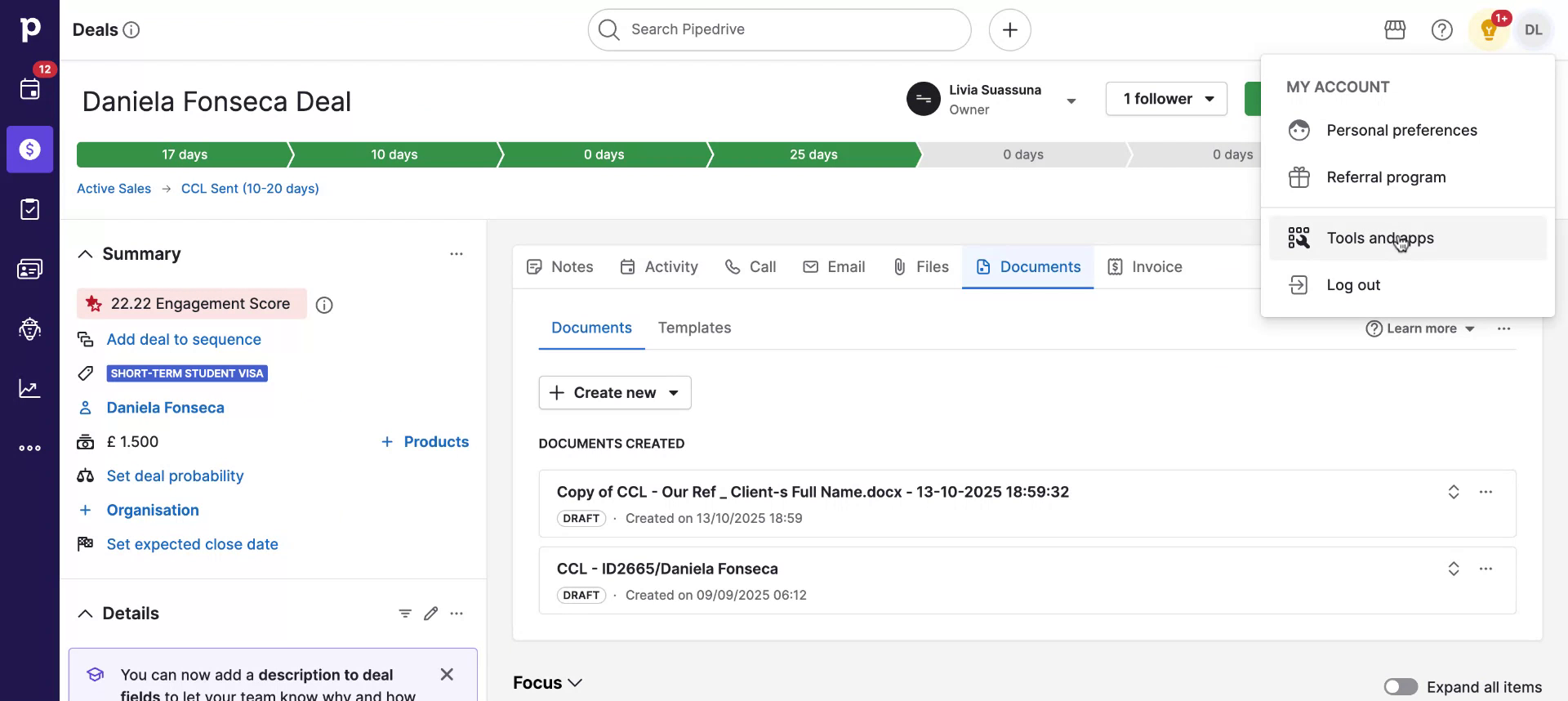This screenshot has height=701, width=1568.
Task: Open three-dot menu next to Learn more
Action: (x=1503, y=328)
